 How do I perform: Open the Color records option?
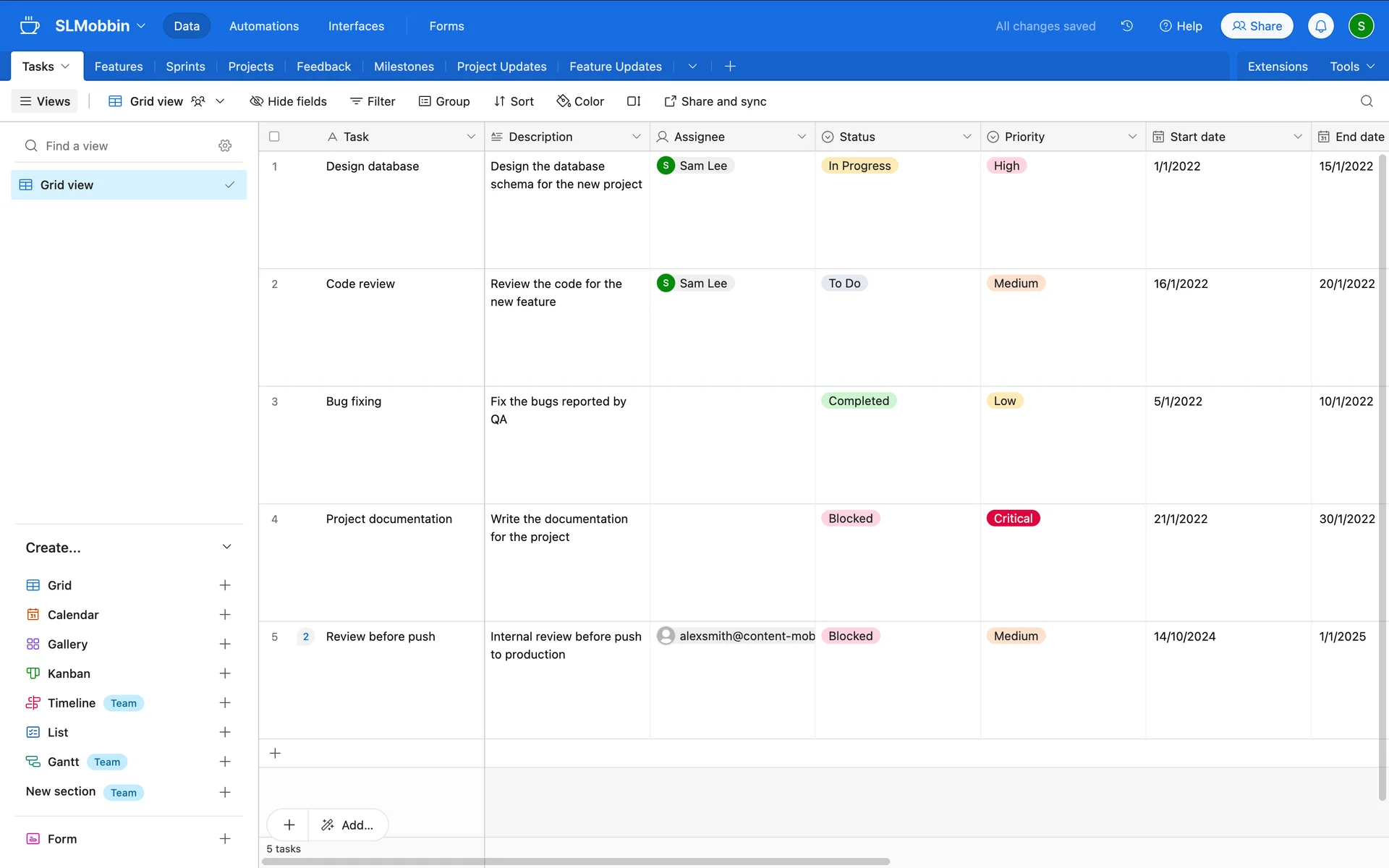[579, 101]
